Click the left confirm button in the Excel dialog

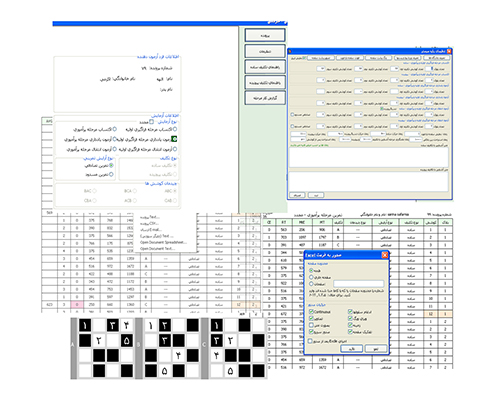(x=351, y=349)
